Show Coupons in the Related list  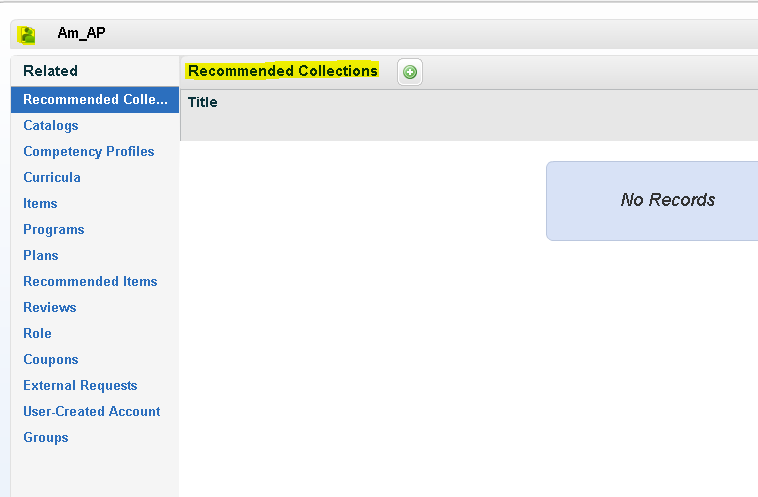point(51,360)
